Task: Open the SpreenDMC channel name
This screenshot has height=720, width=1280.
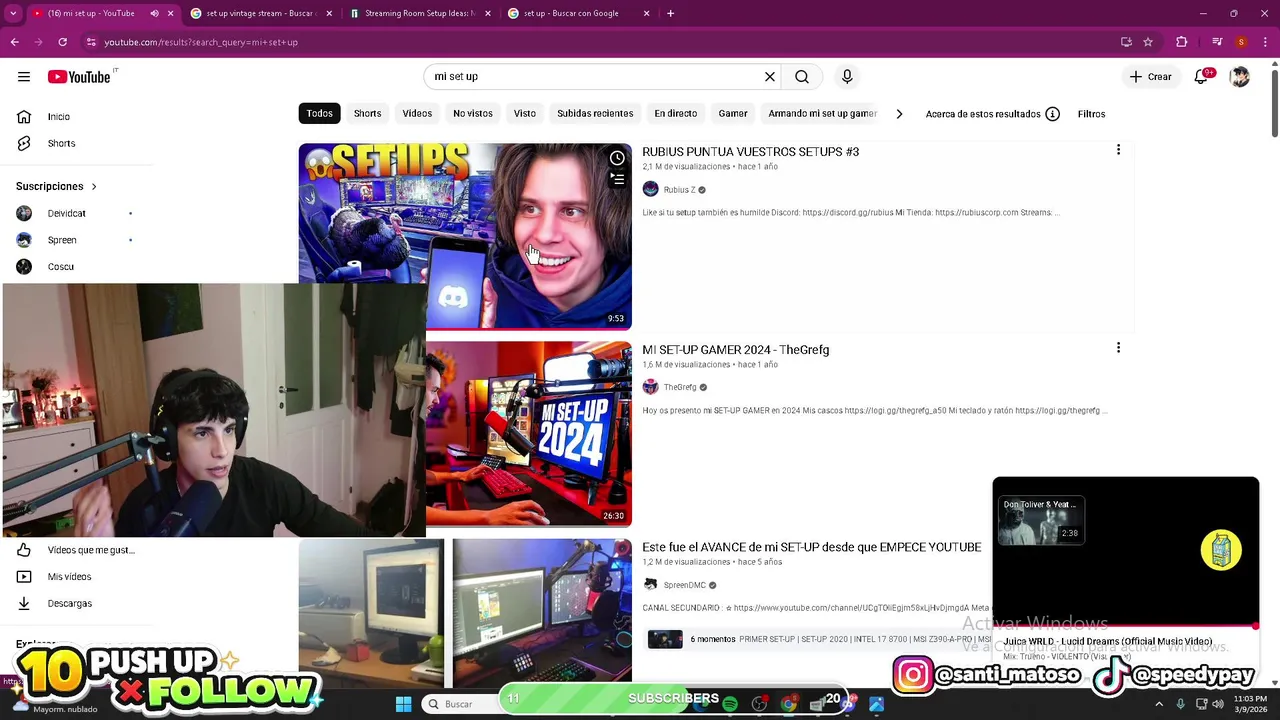Action: pos(685,586)
